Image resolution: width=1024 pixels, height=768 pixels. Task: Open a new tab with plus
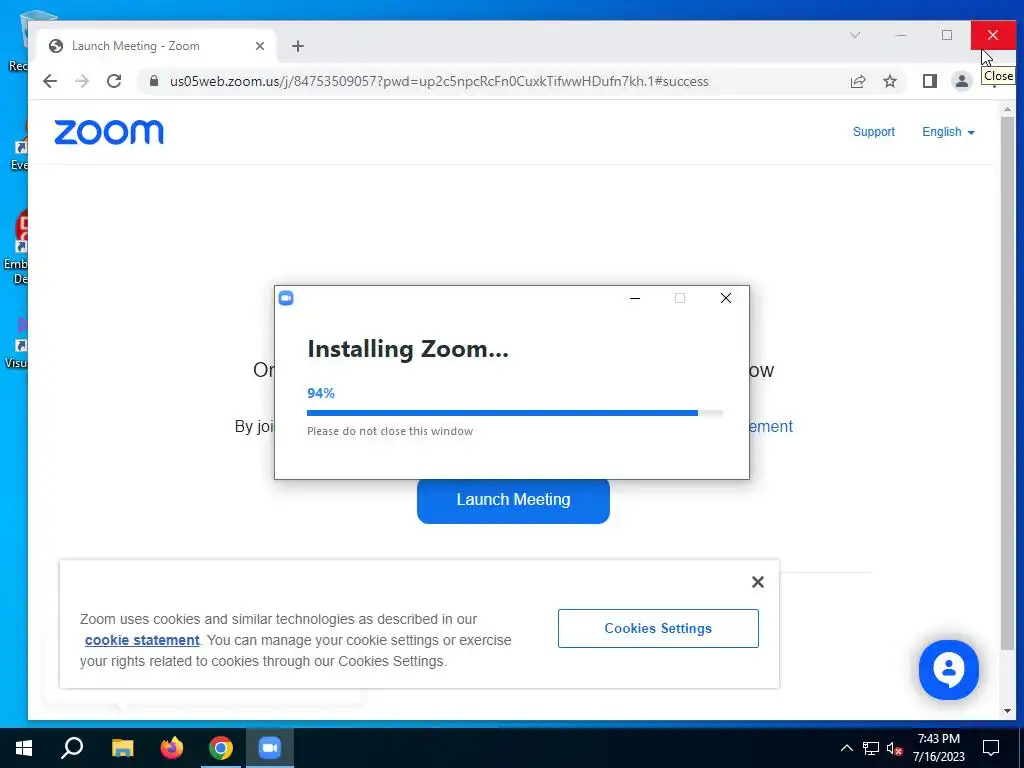(298, 46)
